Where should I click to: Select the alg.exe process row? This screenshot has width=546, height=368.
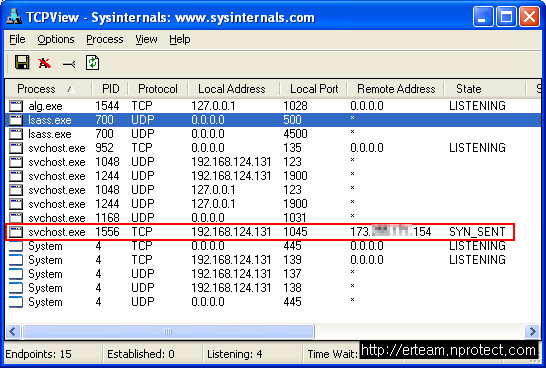pyautogui.click(x=273, y=106)
